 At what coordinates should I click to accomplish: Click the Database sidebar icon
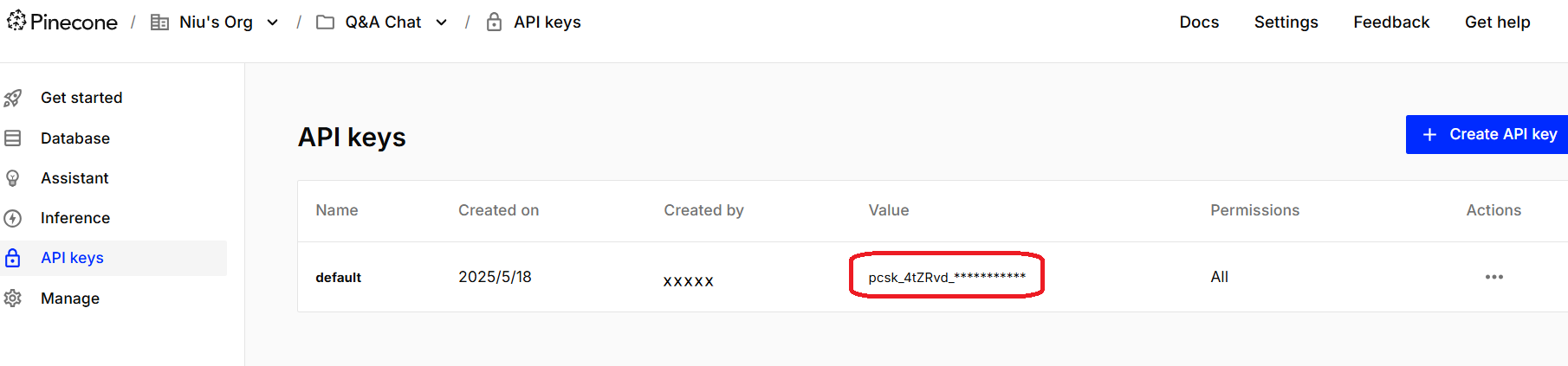tap(13, 138)
